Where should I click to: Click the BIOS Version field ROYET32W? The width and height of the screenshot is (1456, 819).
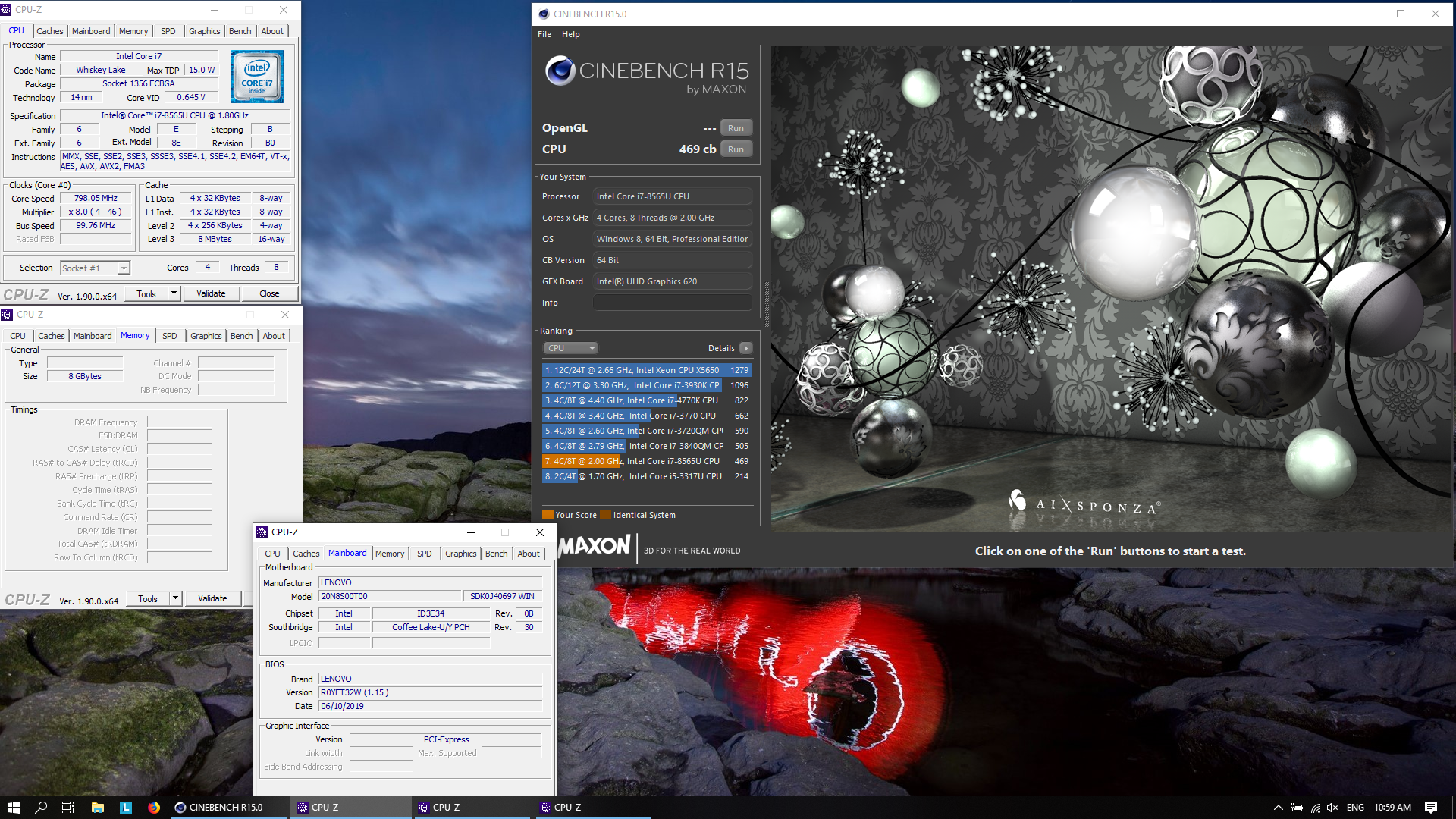click(x=431, y=692)
